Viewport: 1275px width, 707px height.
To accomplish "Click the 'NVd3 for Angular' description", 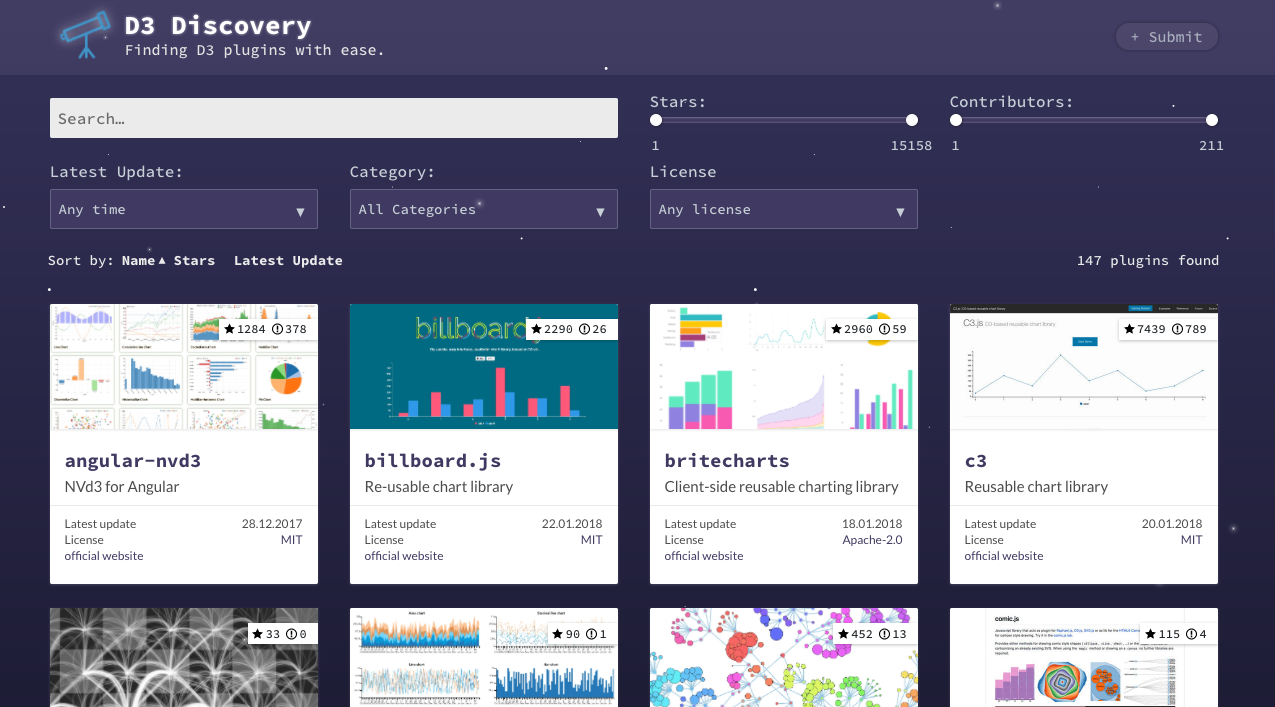I will [x=122, y=487].
